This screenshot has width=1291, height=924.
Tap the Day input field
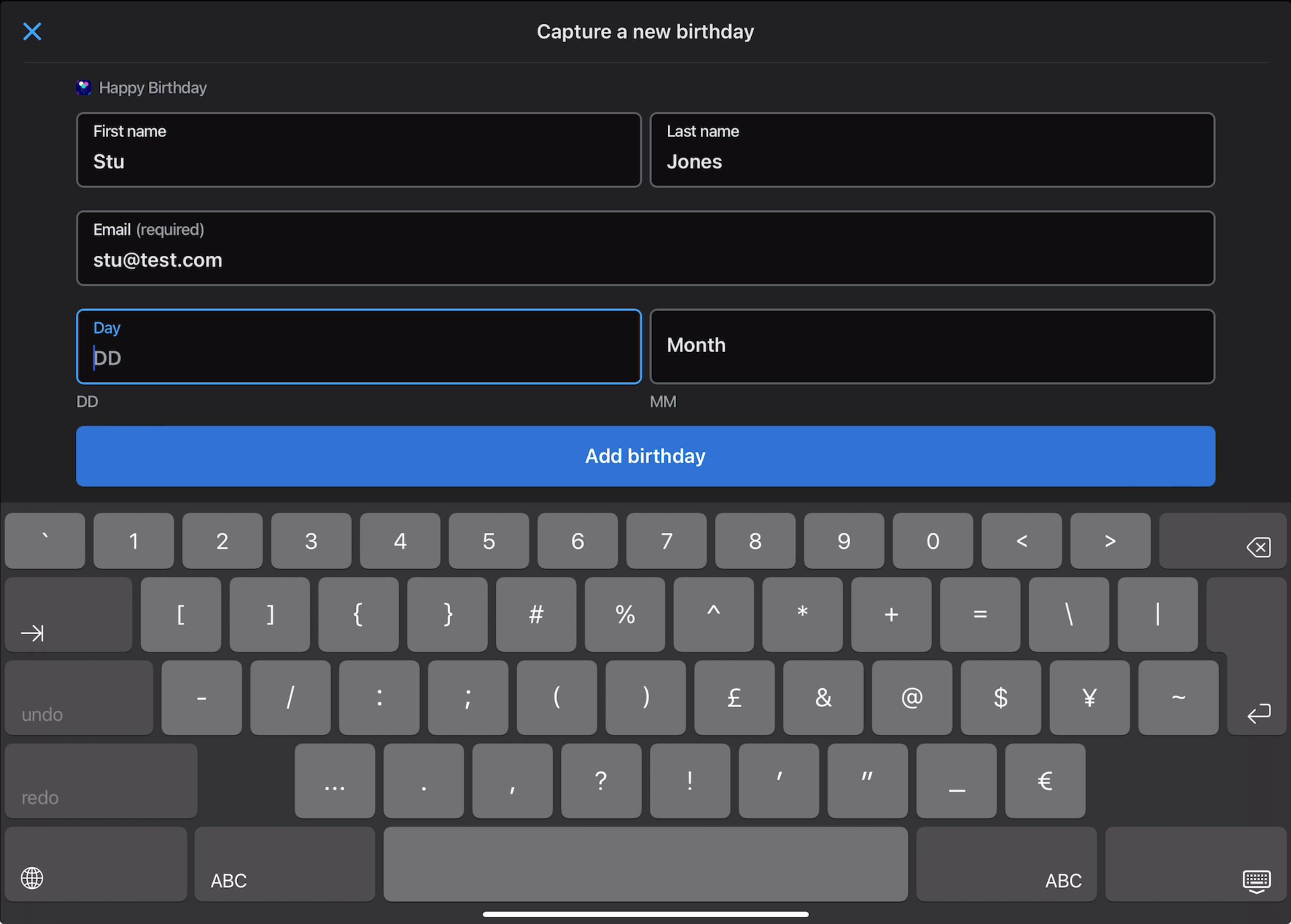tap(359, 346)
